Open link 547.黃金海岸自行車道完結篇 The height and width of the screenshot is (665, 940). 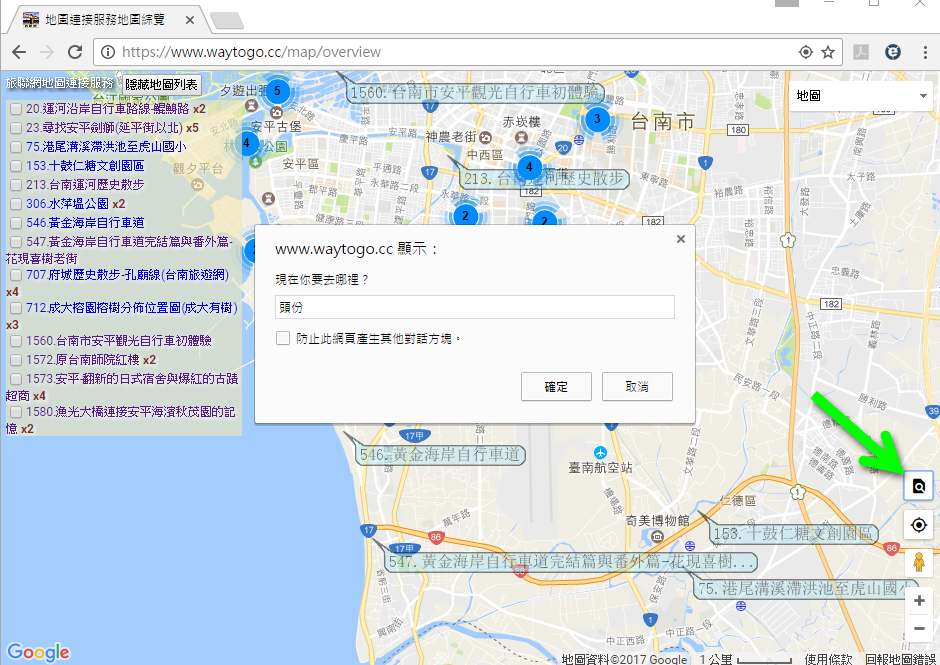(119, 250)
